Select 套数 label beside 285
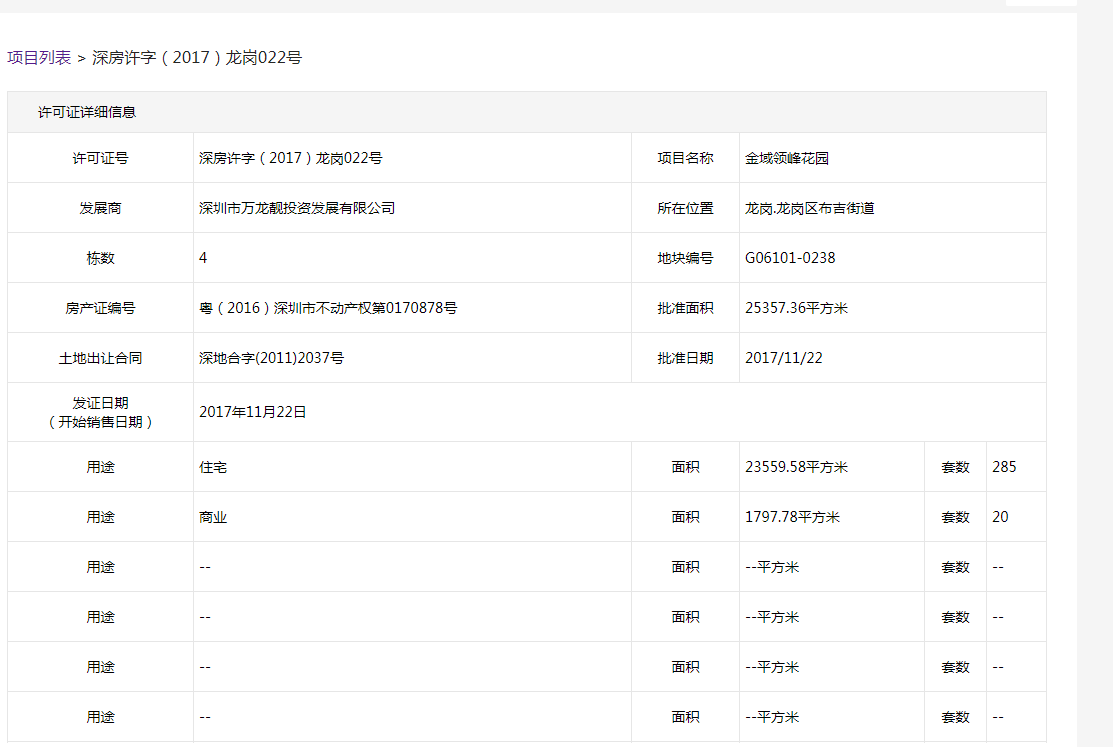Screen dimensions: 1113x747 coord(955,467)
